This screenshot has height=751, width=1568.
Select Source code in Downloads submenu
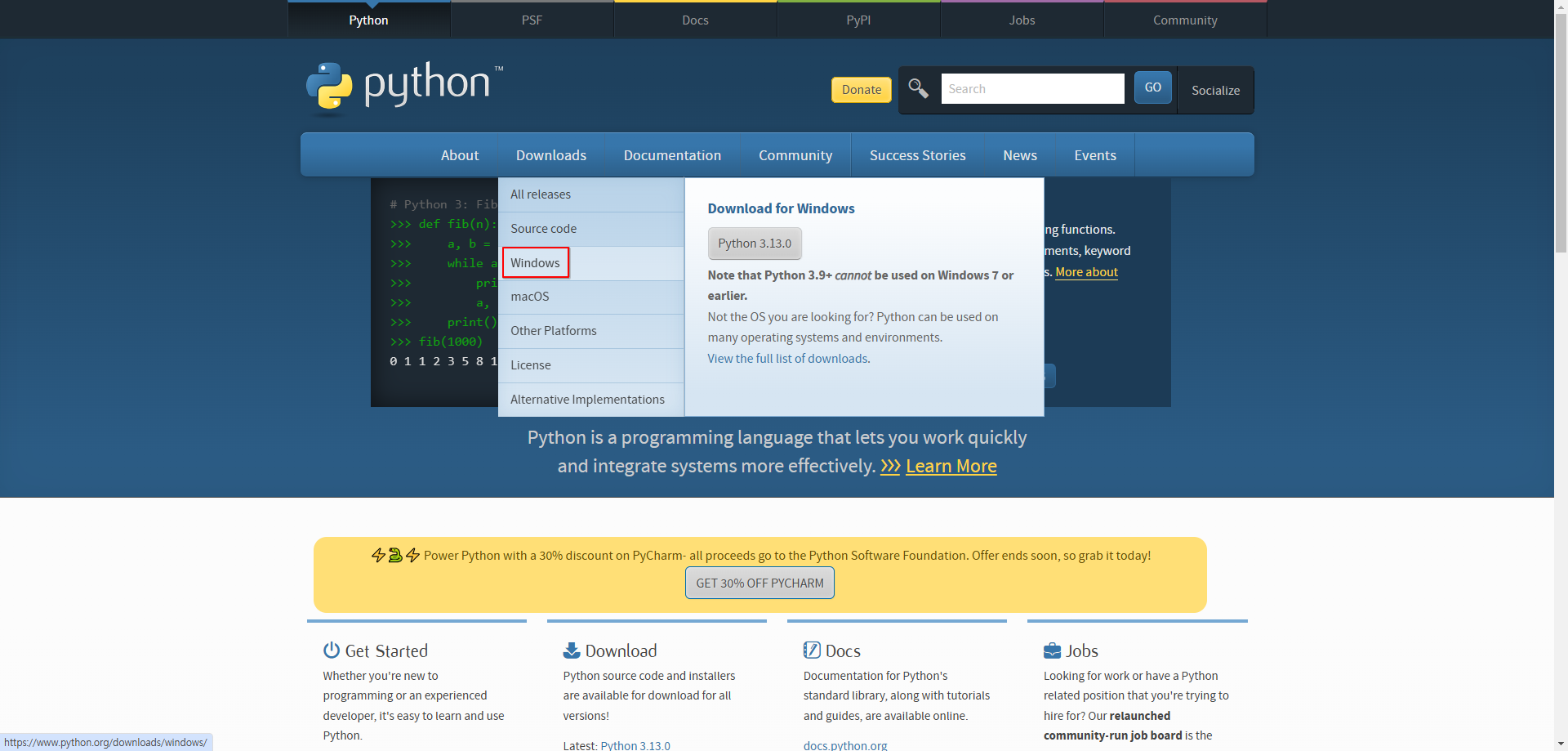coord(591,229)
